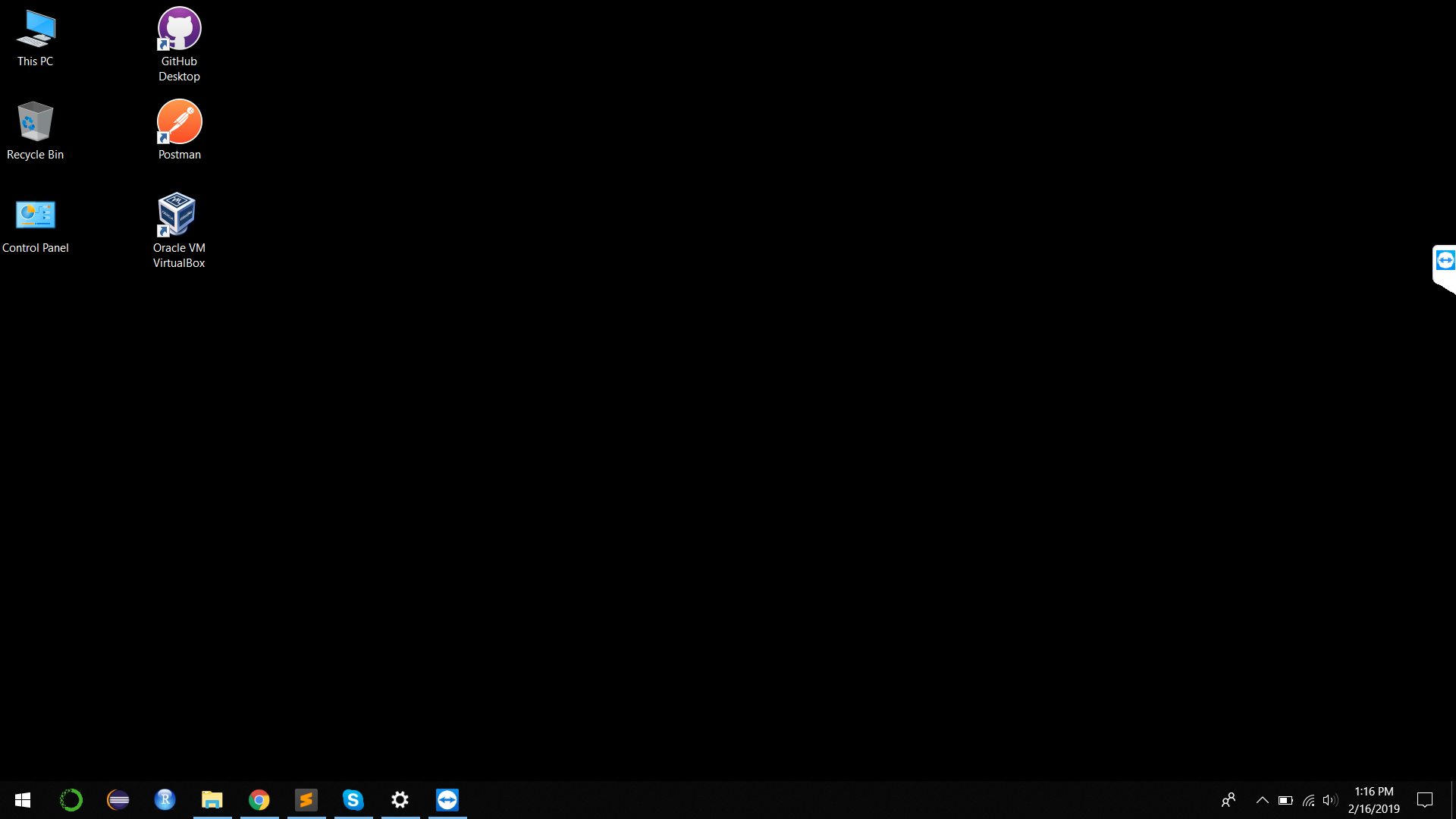The image size is (1456, 819).
Task: Switch to Sublime Text in taskbar
Action: tap(306, 800)
